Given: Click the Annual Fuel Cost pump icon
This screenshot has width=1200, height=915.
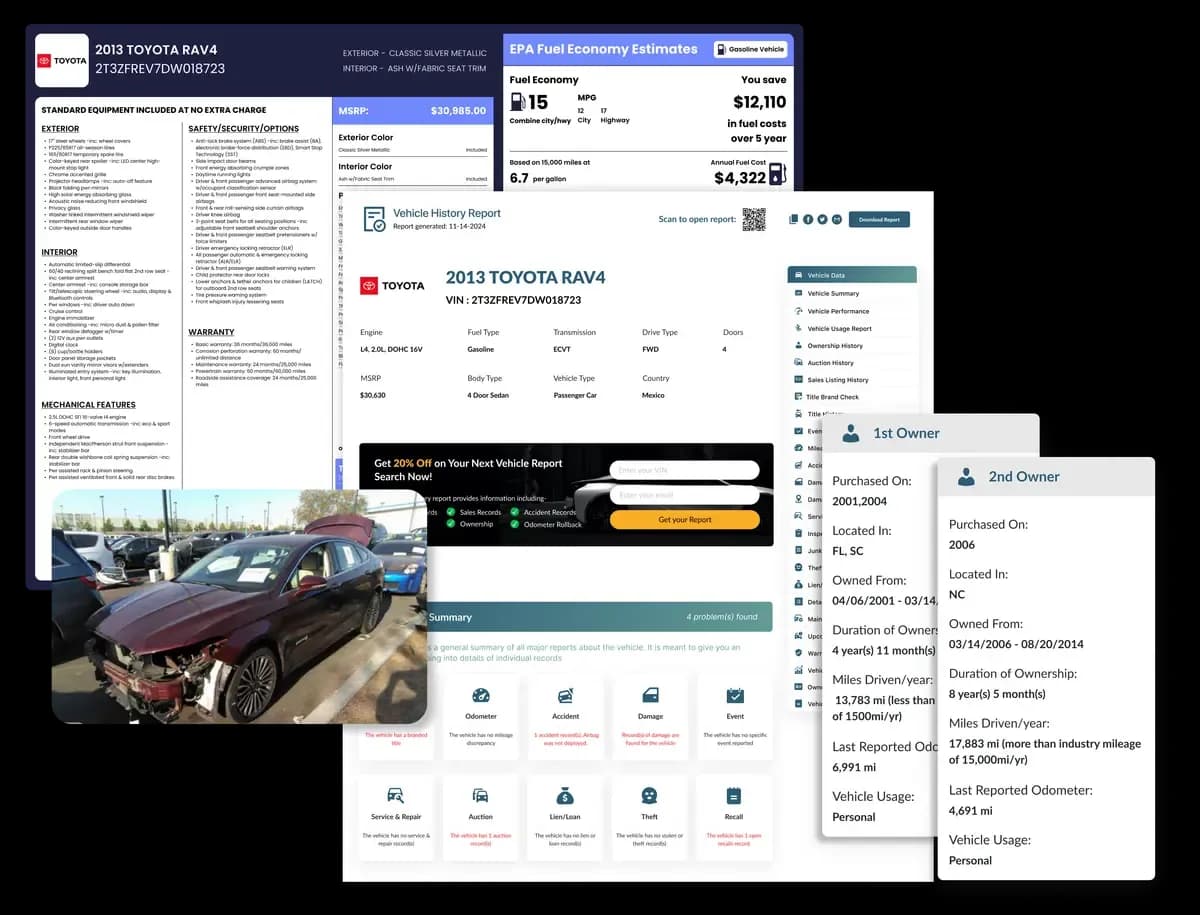Looking at the screenshot, I should (x=777, y=175).
